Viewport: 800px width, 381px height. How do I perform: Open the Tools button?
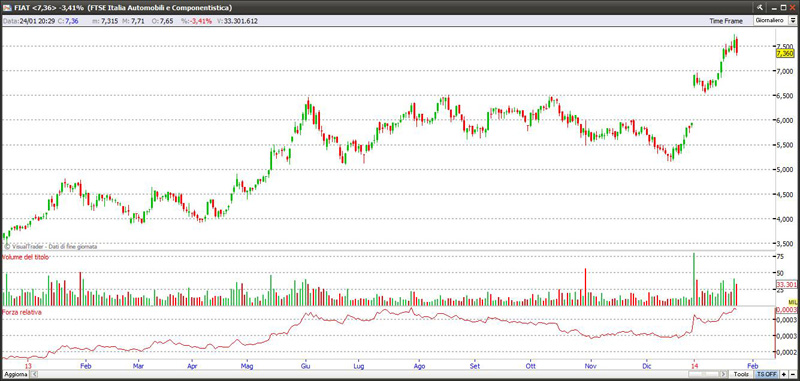click(741, 374)
